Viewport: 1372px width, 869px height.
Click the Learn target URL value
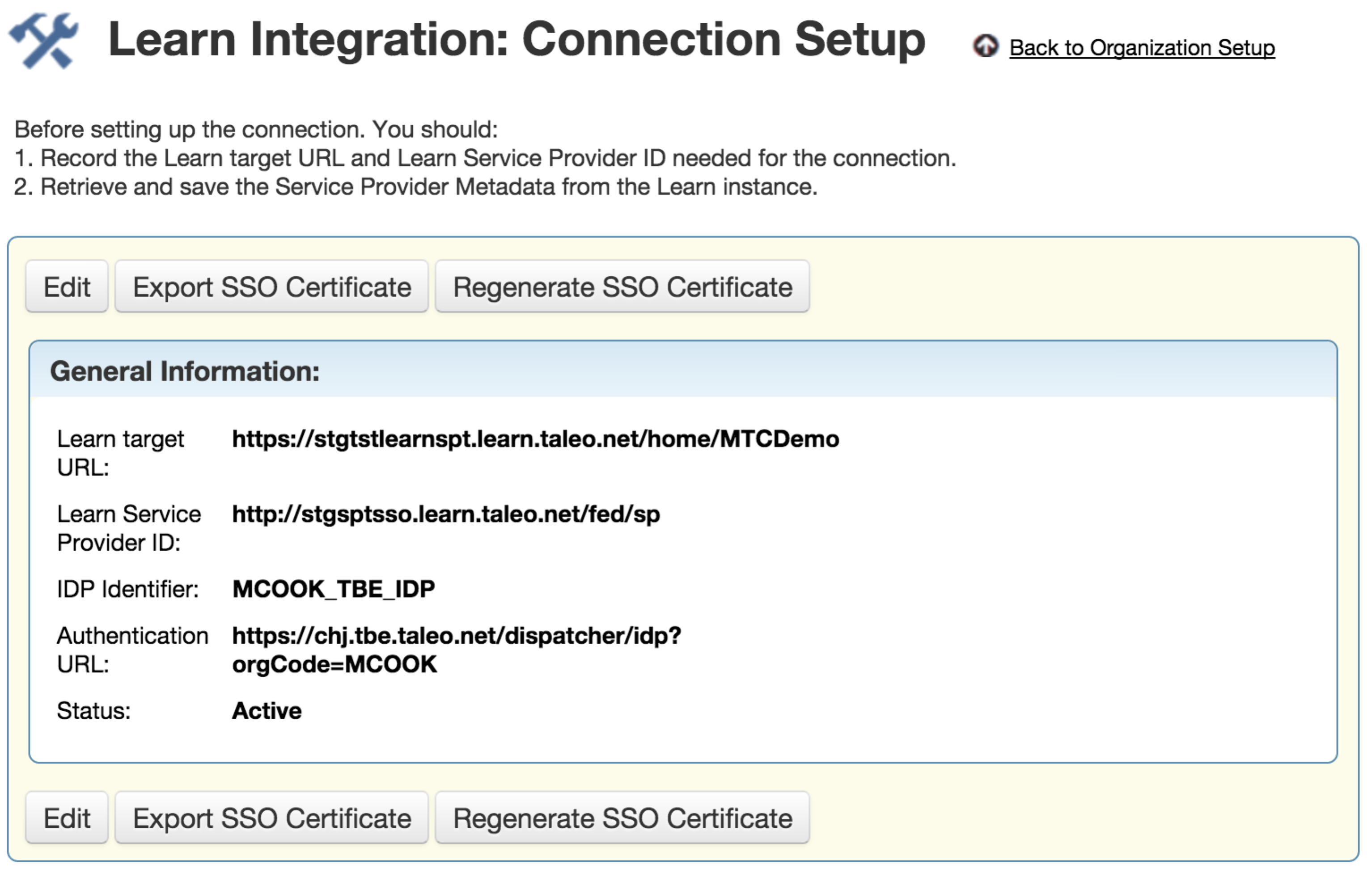[x=536, y=439]
